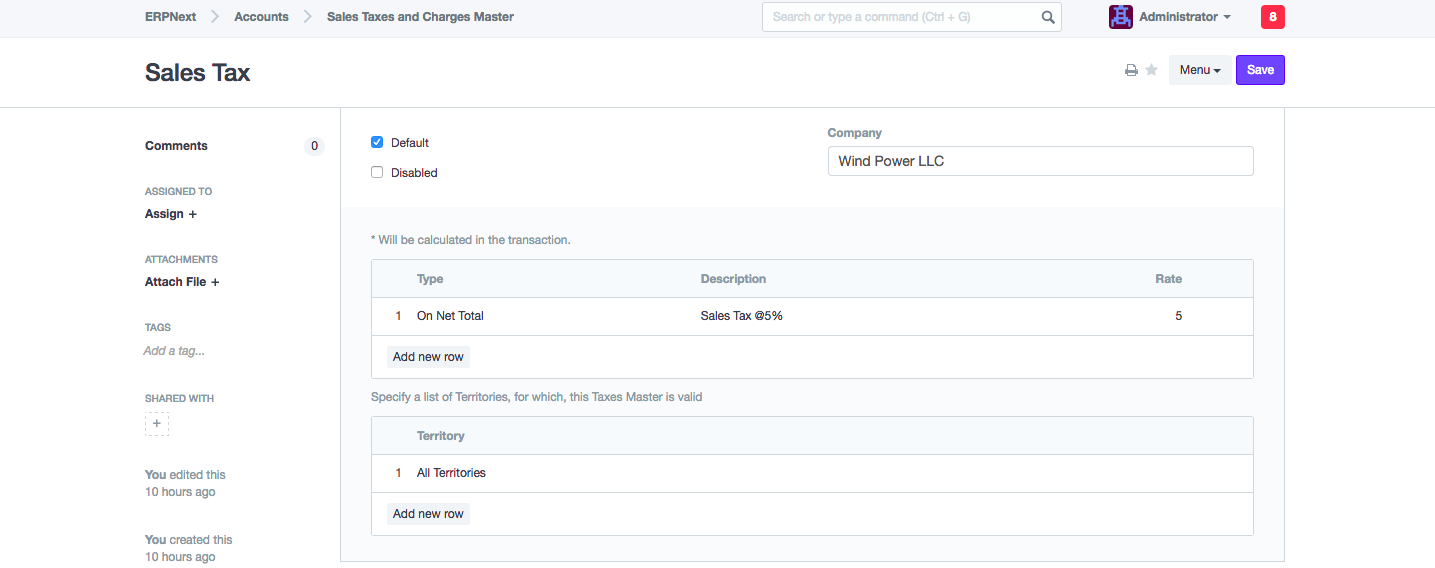This screenshot has height=568, width=1435.
Task: Add new row to taxes table
Action: (428, 357)
